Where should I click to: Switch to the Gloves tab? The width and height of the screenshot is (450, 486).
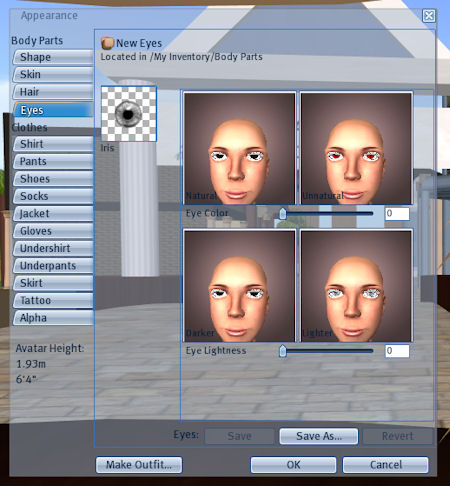pyautogui.click(x=53, y=231)
